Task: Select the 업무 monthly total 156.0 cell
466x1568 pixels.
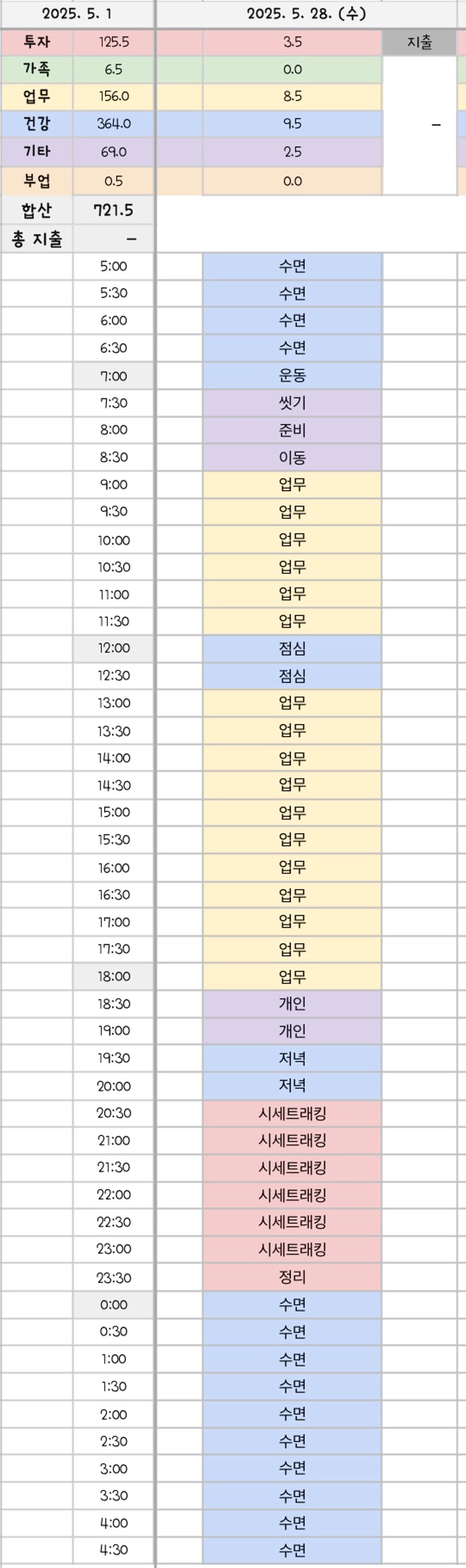Action: (x=113, y=96)
